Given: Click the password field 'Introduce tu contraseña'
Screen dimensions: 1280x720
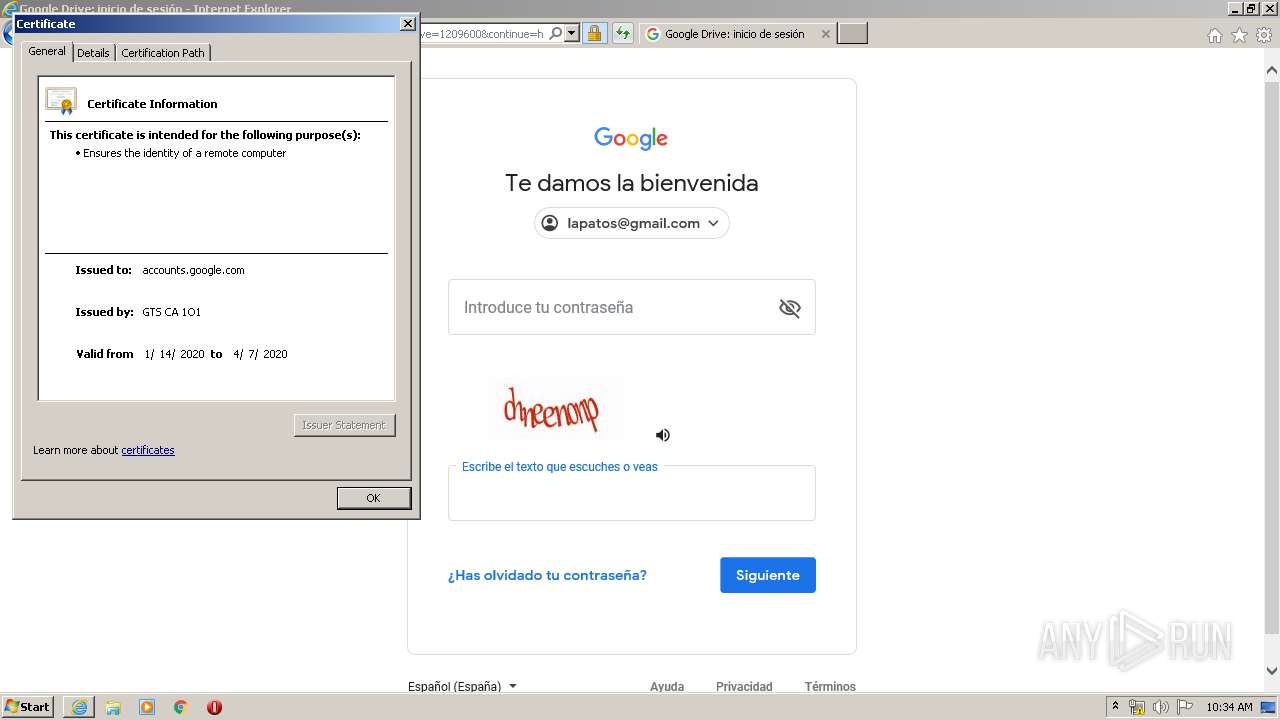Looking at the screenshot, I should 632,307.
